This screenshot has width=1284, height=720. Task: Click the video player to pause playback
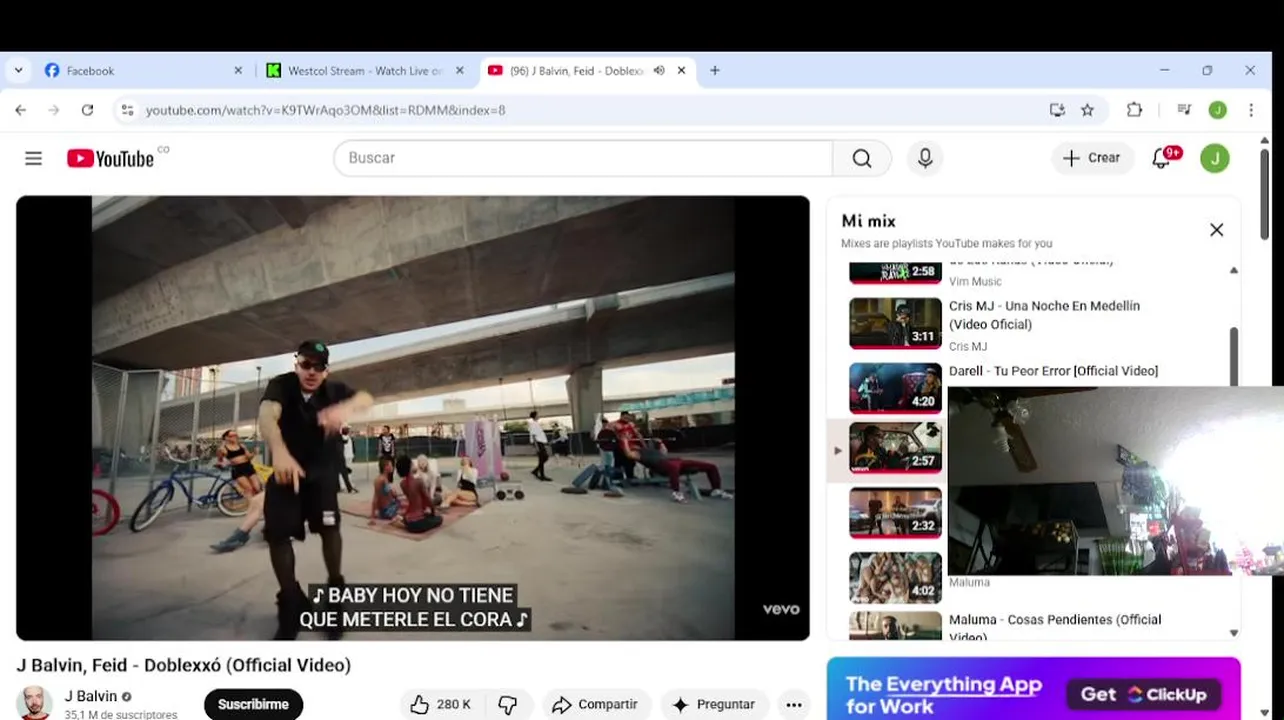(x=412, y=418)
